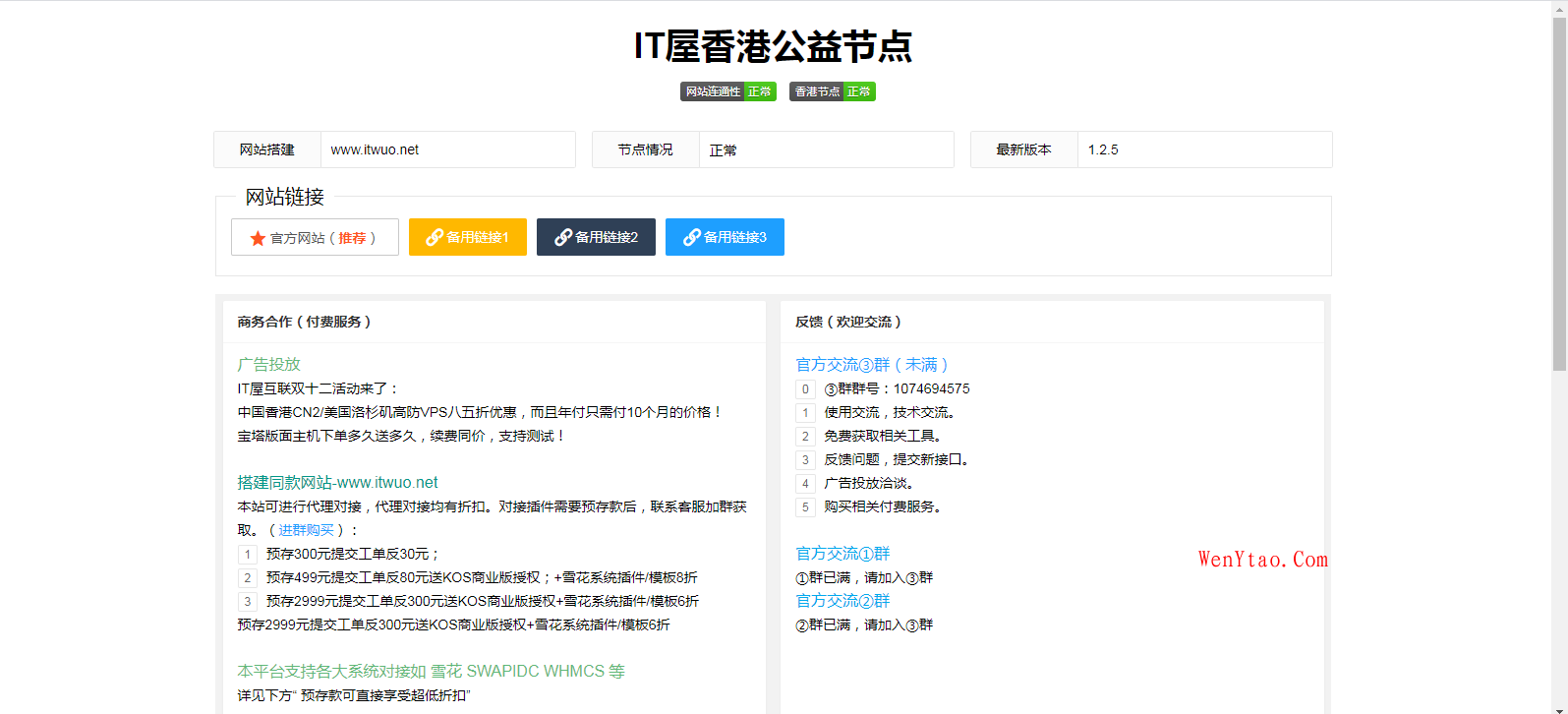
Task: Click the numbered 预存2999元 list item 3
Action: pos(483,601)
